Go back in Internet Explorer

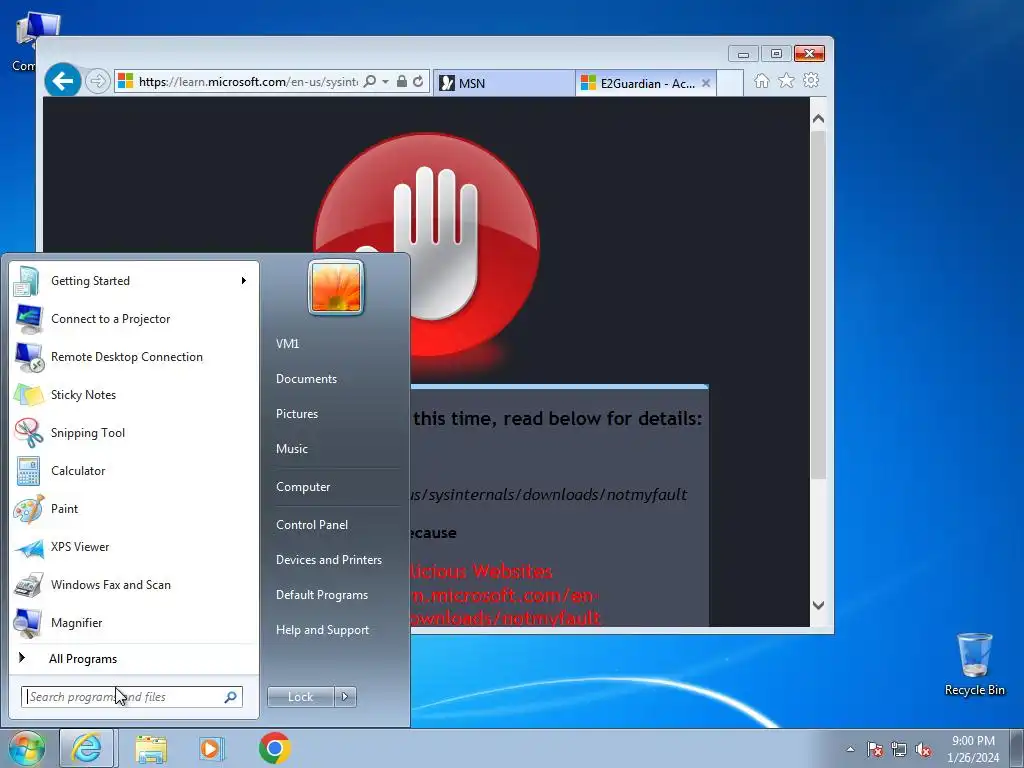(63, 81)
